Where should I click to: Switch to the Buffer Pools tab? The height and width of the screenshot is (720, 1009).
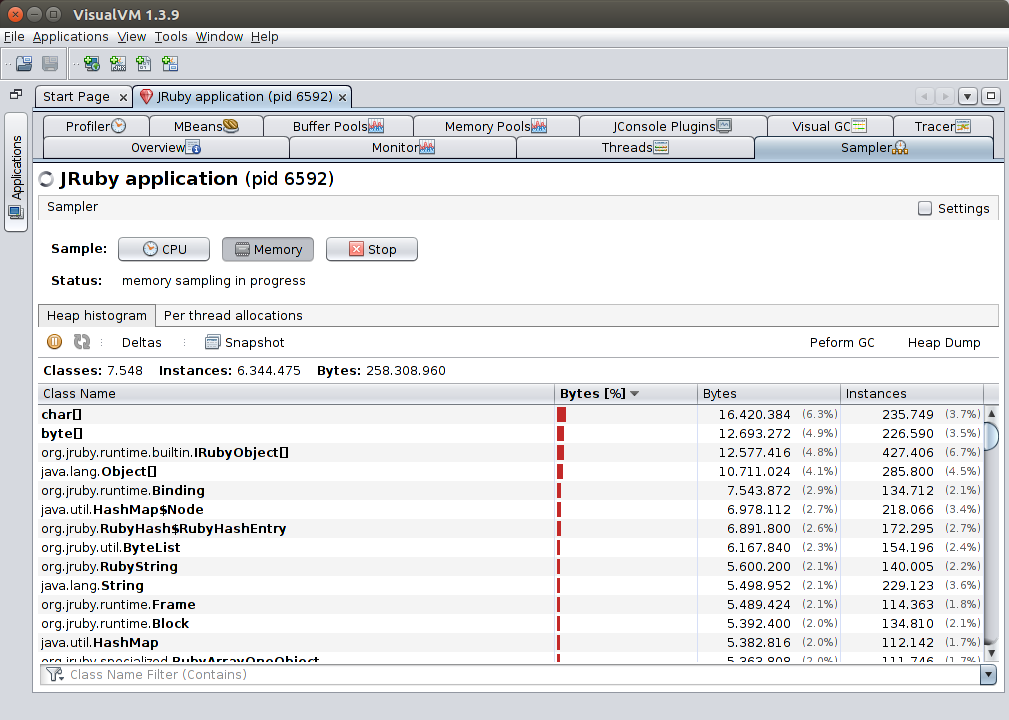tap(338, 126)
